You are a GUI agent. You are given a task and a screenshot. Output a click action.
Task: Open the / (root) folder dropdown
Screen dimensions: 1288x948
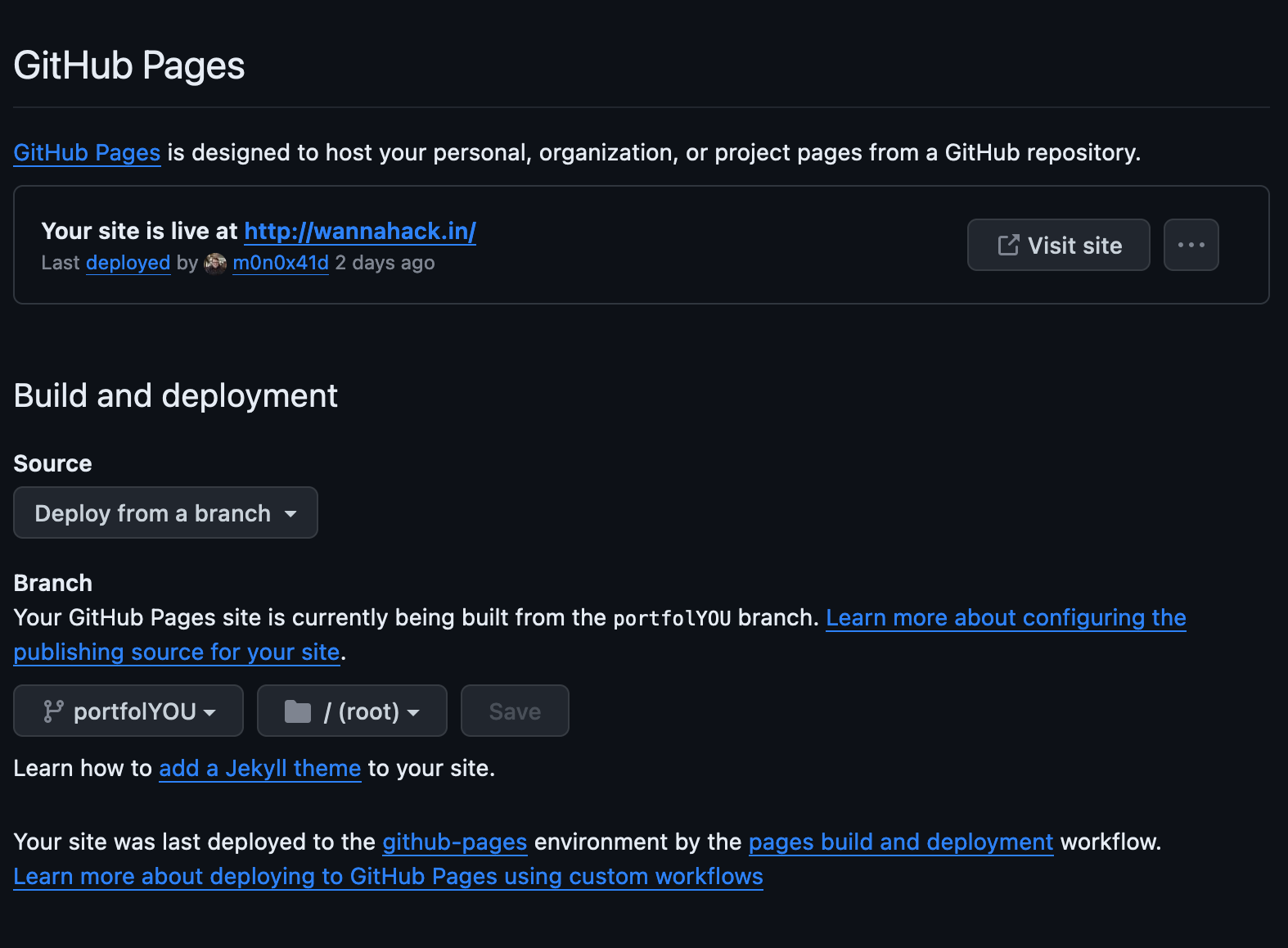coord(352,711)
